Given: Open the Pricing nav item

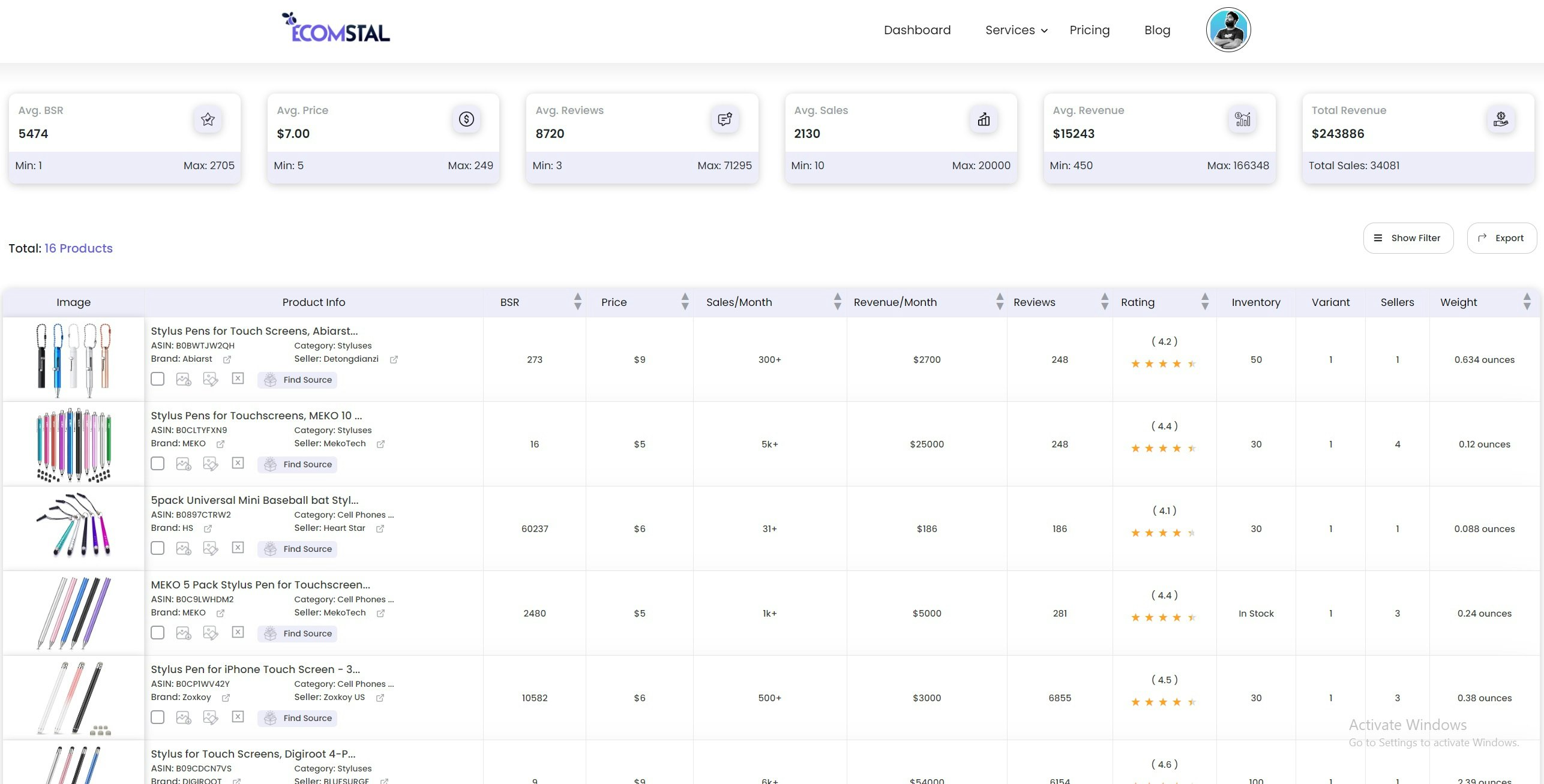Looking at the screenshot, I should 1089,30.
